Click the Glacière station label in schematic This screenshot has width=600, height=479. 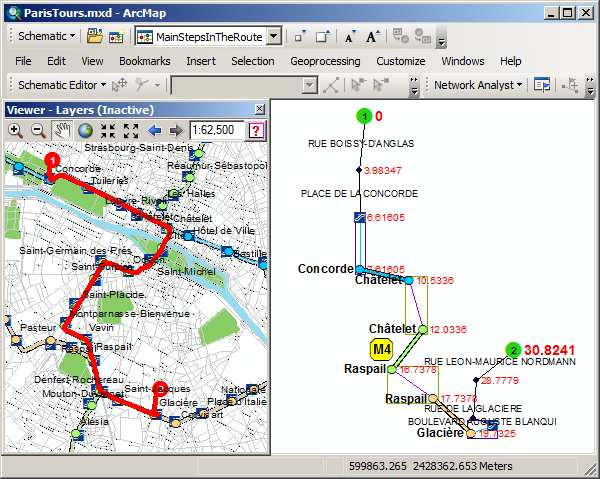[x=440, y=433]
